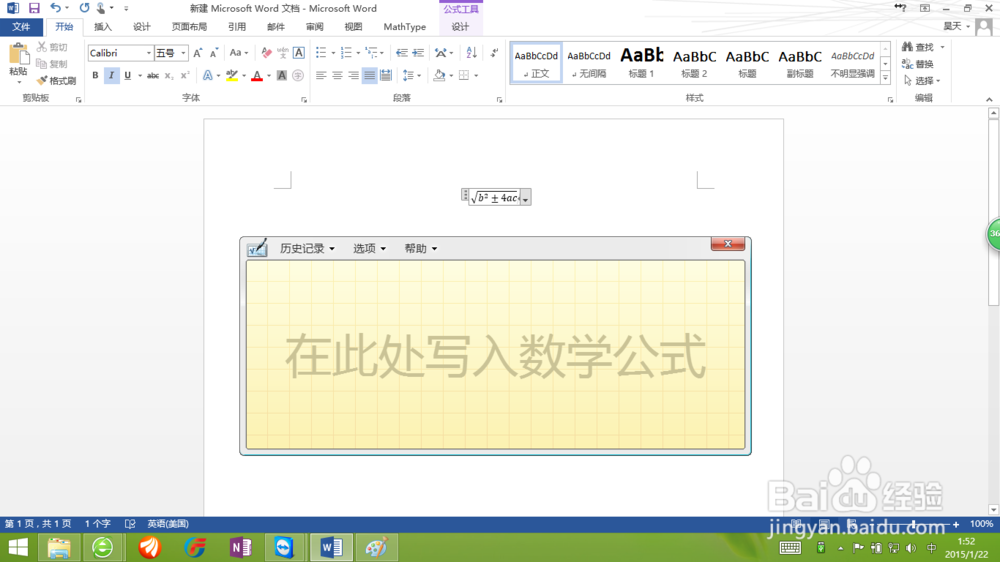Clear all formatting eraser icon
The width and height of the screenshot is (1000, 562).
267,53
